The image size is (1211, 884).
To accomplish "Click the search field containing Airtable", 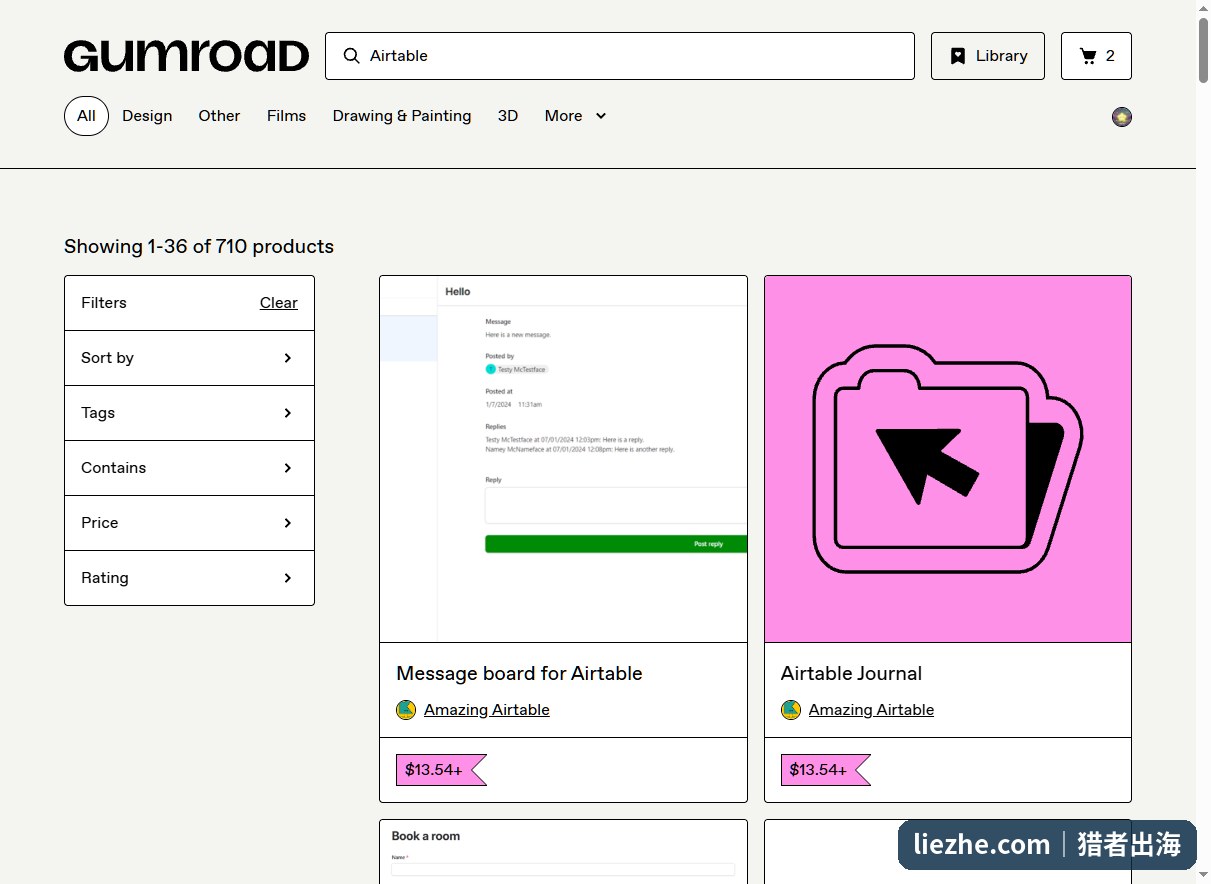I will 620,56.
